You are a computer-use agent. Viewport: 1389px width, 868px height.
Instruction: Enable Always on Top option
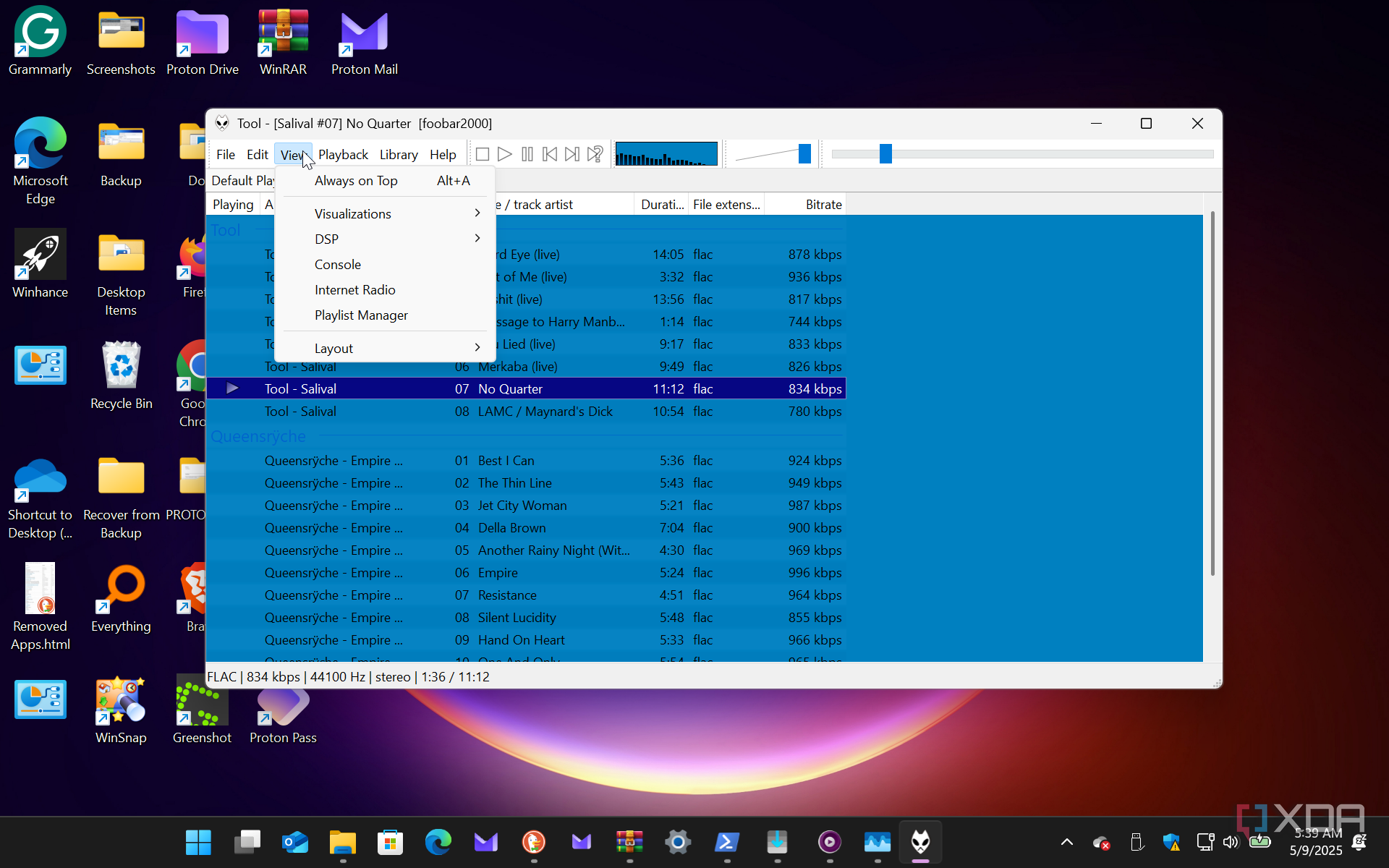coord(385,181)
